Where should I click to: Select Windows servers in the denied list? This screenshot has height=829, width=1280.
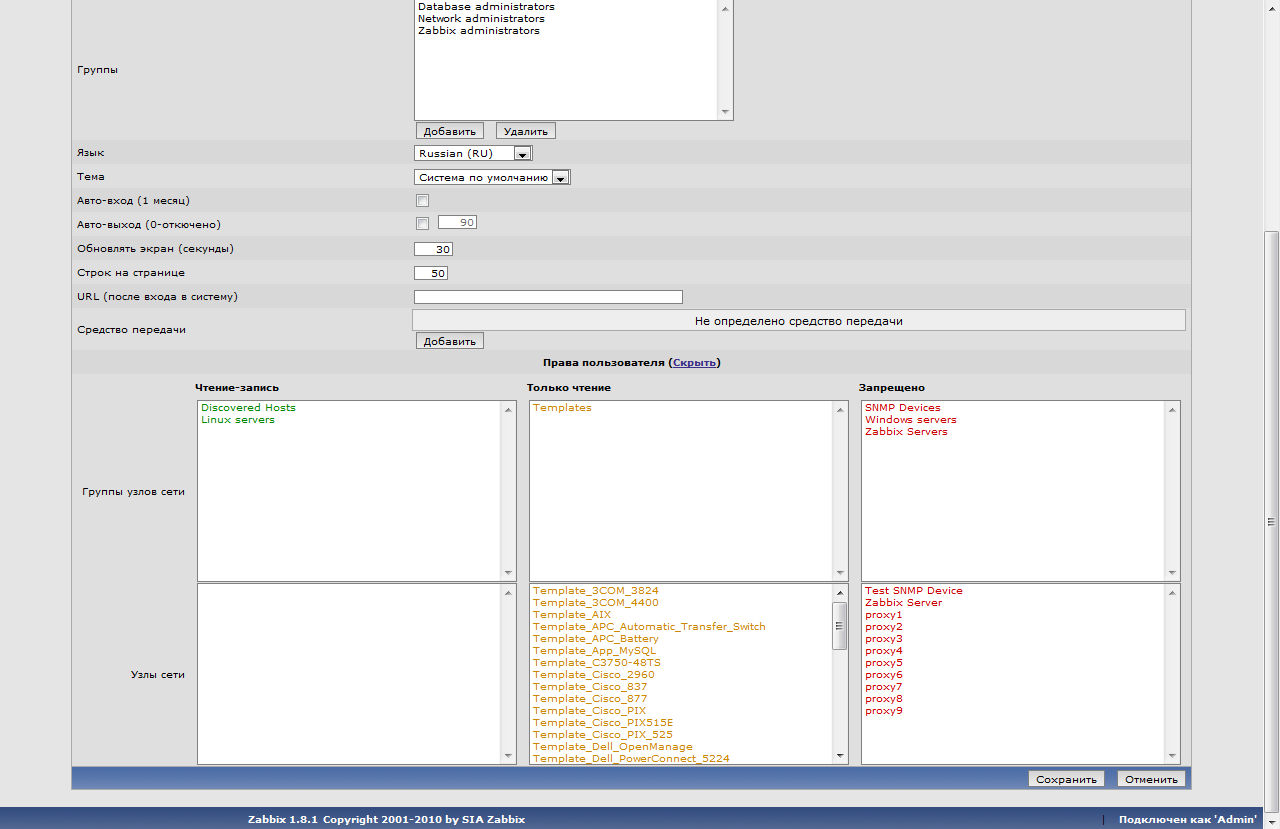point(911,420)
